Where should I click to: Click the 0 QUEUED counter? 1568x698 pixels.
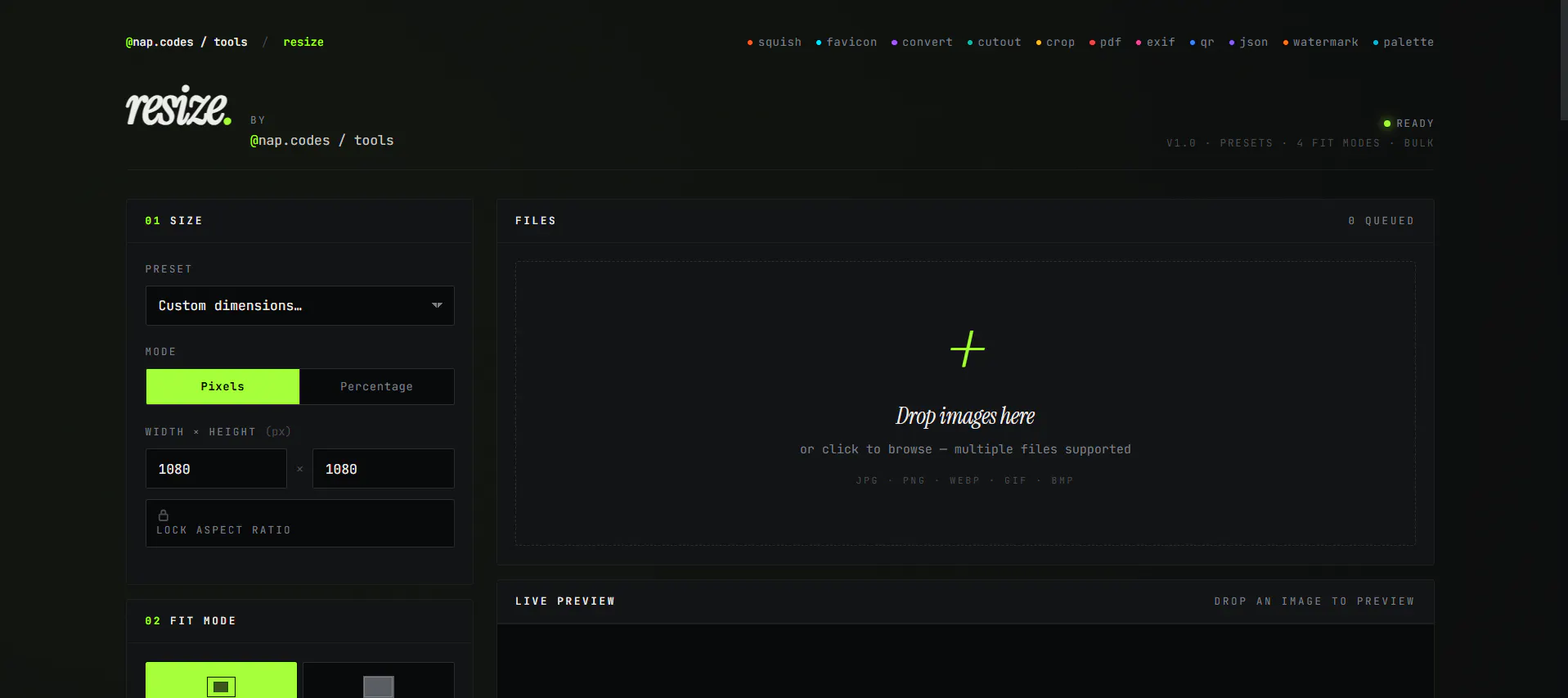tap(1381, 221)
